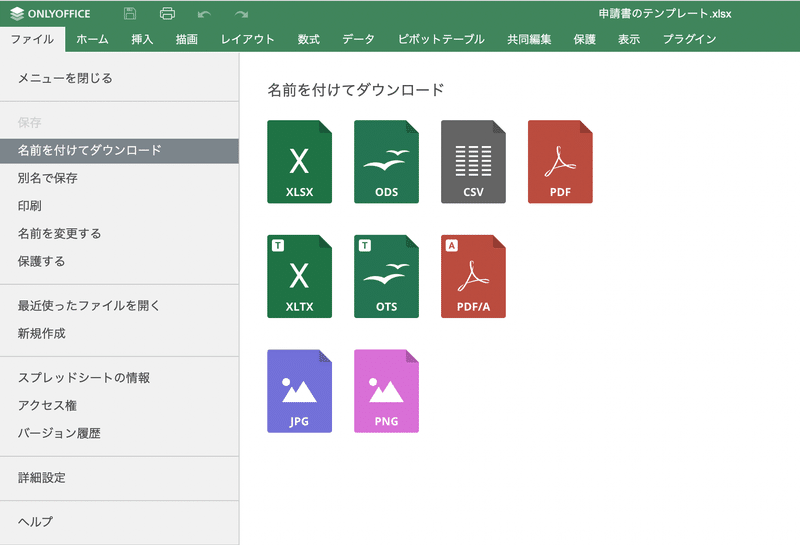Viewport: 800px width, 545px height.
Task: Open 詳細設定 from the sidebar
Action: pos(119,478)
